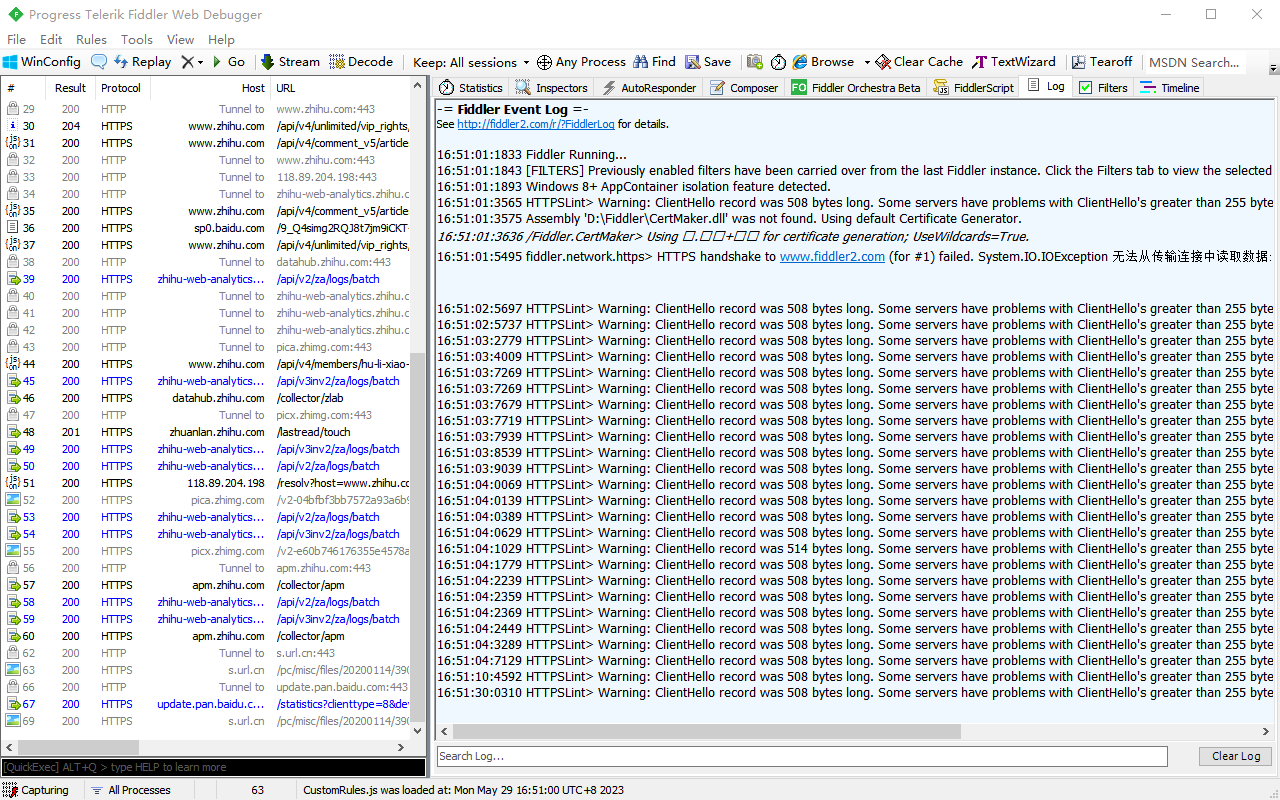Select session 46 datahub.zhihu.com

click(206, 398)
